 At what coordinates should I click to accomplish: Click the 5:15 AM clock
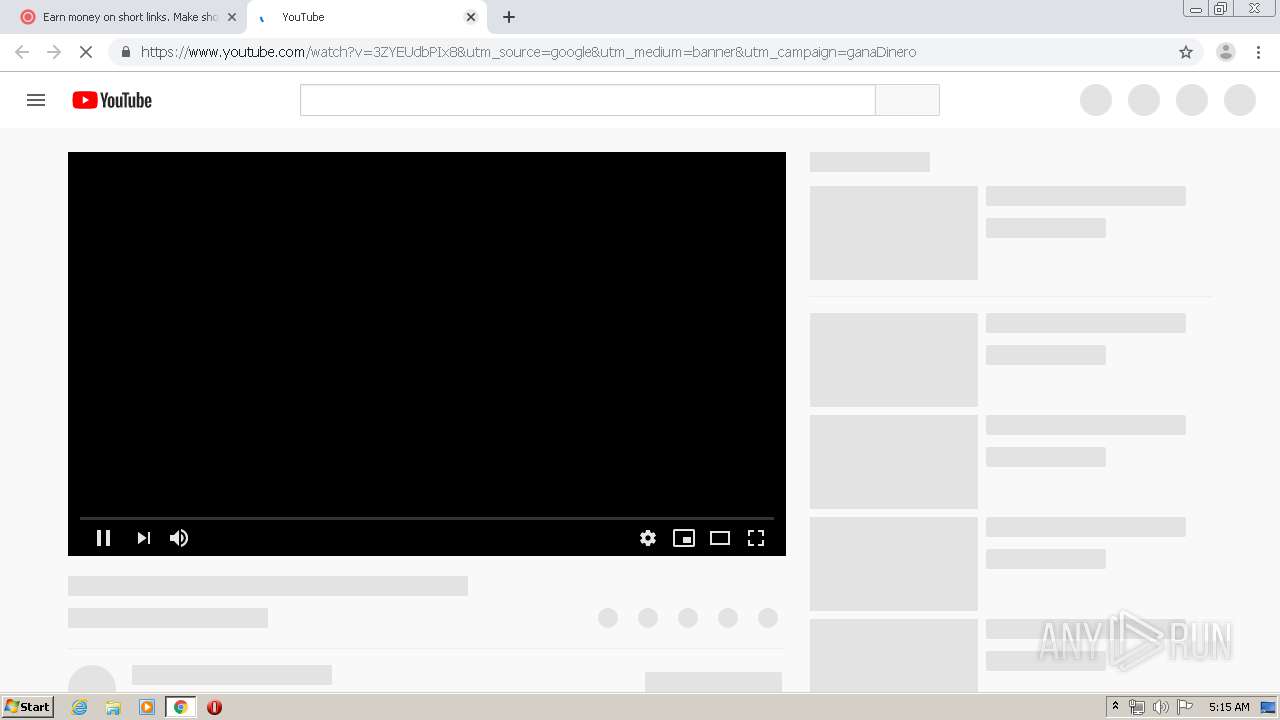[x=1229, y=707]
